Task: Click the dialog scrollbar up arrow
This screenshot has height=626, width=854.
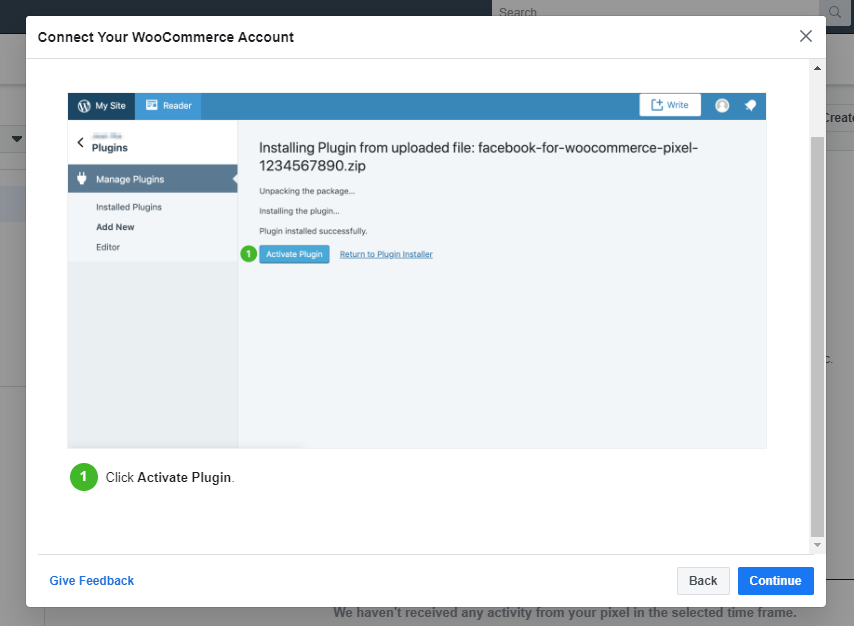Action: coord(817,68)
